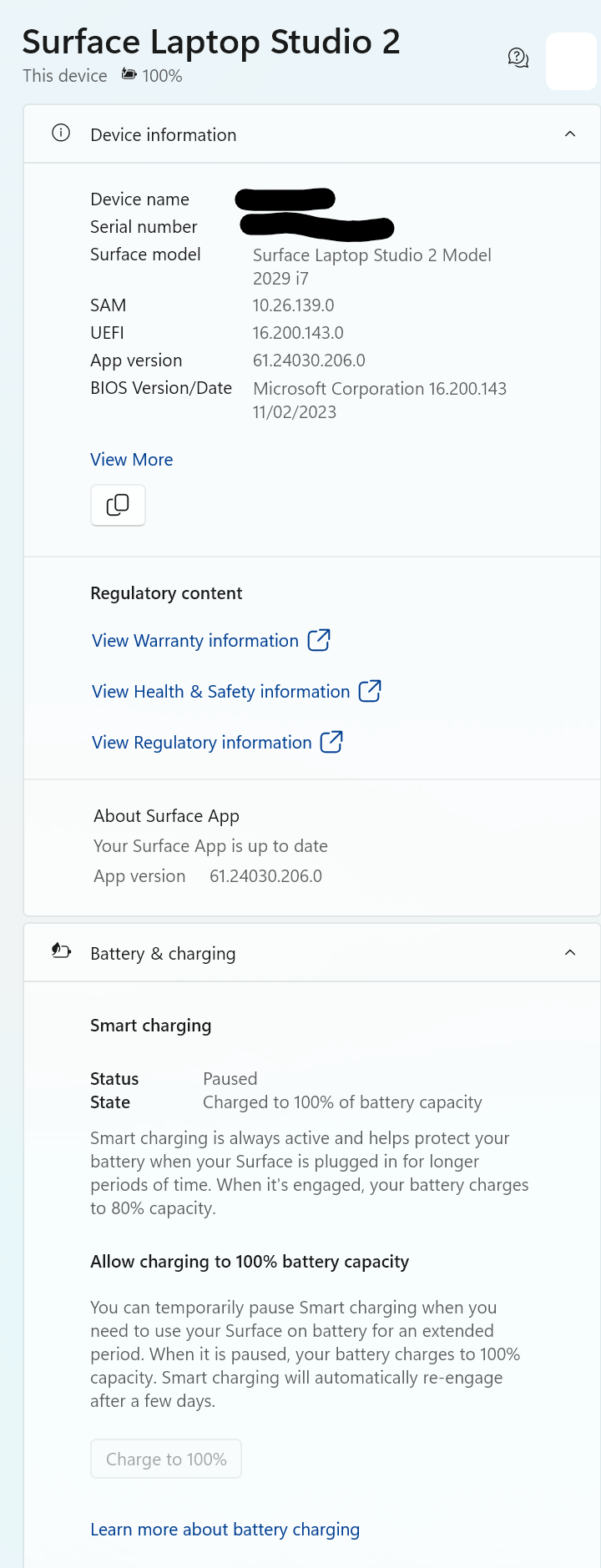
Task: Open the help and feedback chat icon
Action: click(518, 58)
